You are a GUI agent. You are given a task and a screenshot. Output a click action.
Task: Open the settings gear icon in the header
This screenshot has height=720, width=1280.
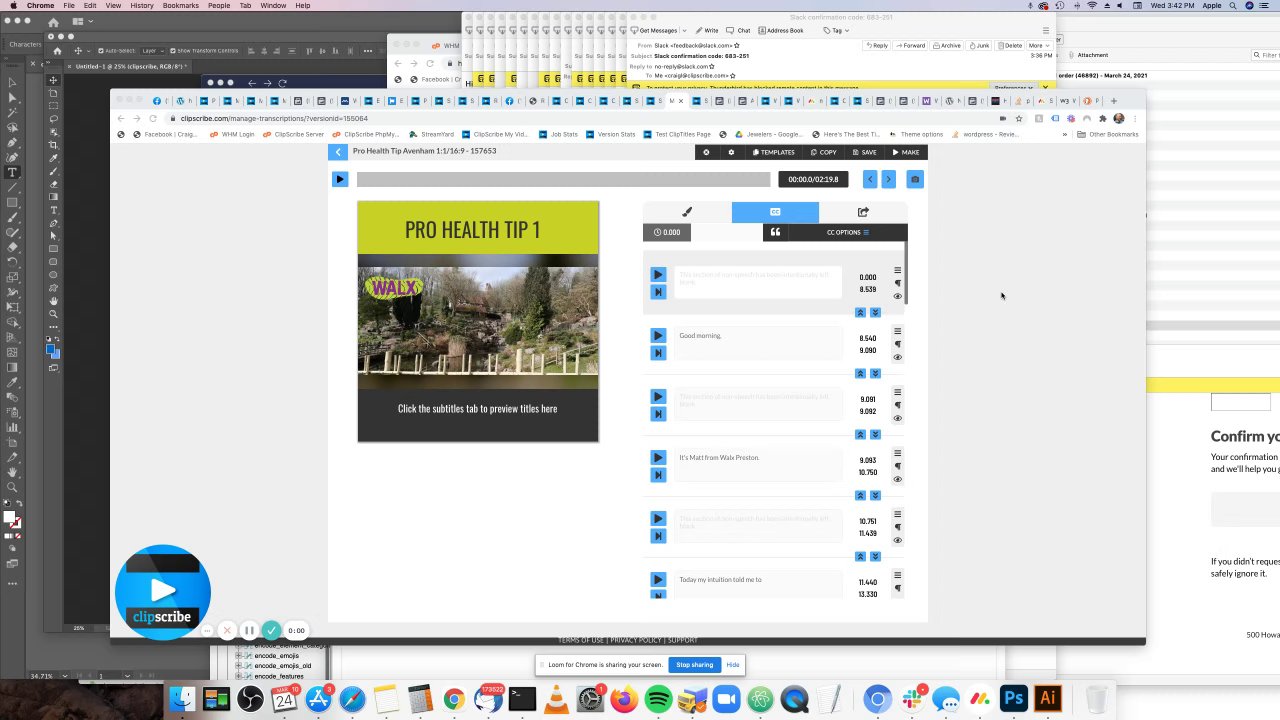pos(731,152)
